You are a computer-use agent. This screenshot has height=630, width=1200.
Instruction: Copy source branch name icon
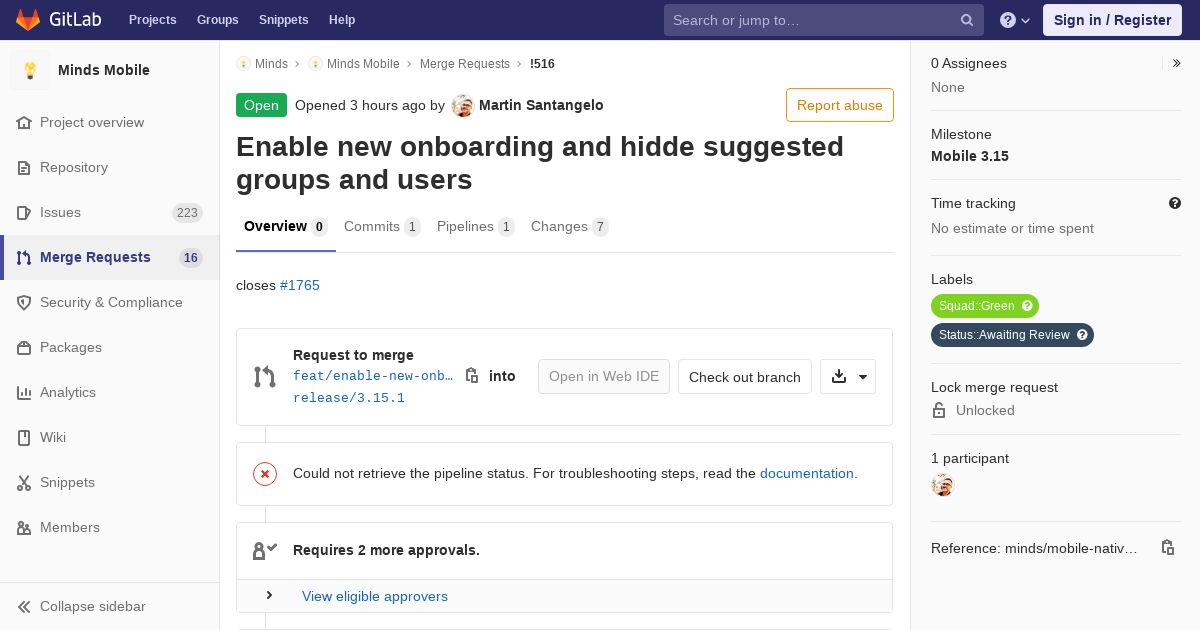472,376
